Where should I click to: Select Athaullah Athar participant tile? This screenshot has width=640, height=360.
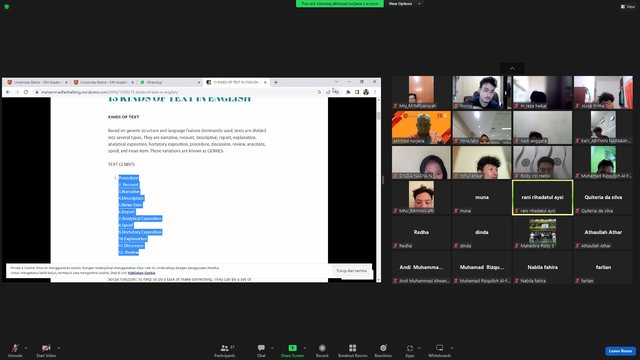click(x=603, y=233)
